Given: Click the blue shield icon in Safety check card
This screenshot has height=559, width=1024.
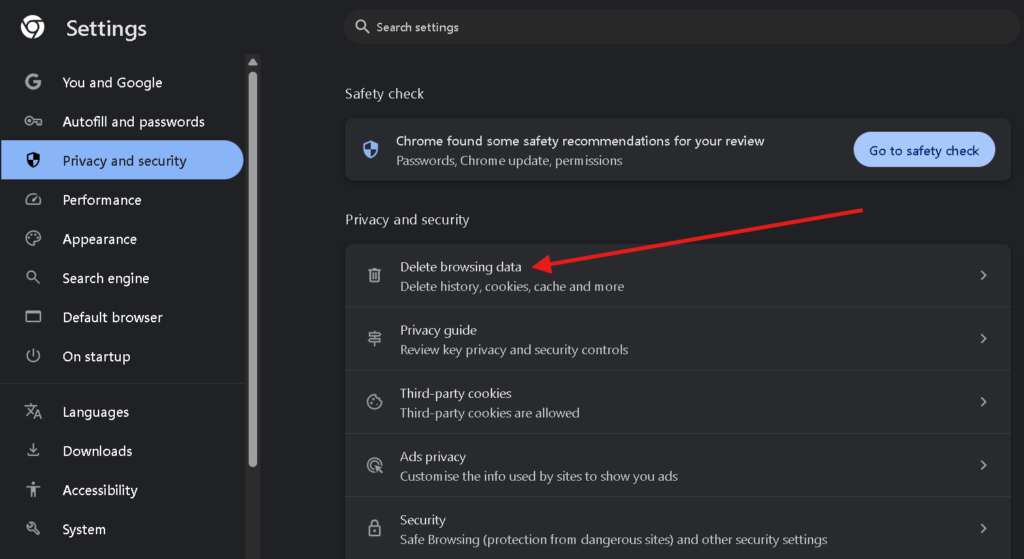Looking at the screenshot, I should (370, 150).
